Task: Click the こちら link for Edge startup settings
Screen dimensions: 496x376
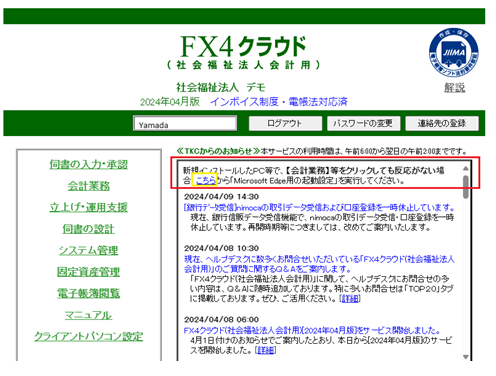Action: pyautogui.click(x=205, y=180)
